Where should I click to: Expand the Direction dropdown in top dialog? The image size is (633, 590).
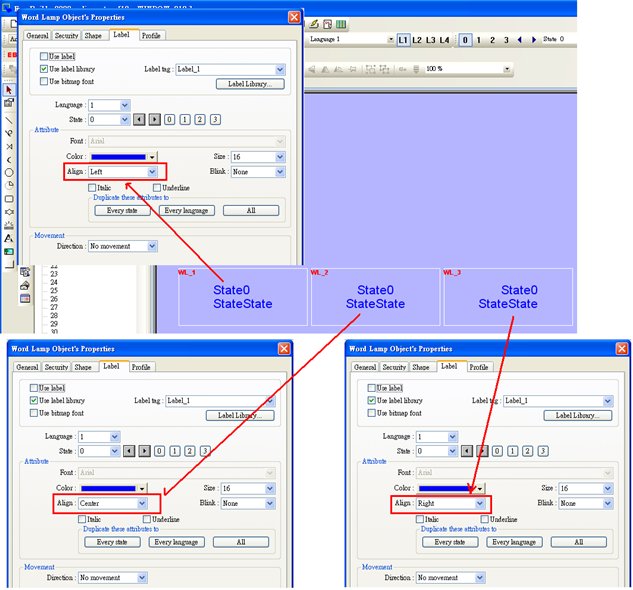tap(123, 246)
